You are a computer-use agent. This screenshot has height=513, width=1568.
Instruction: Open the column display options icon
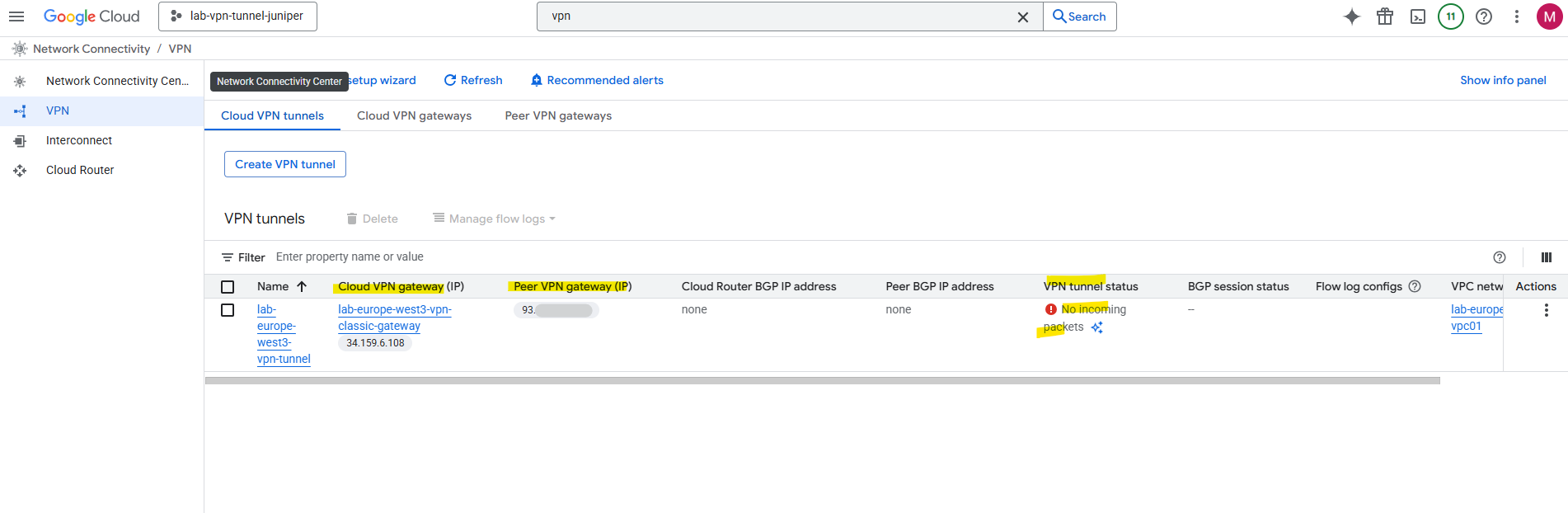click(1547, 257)
